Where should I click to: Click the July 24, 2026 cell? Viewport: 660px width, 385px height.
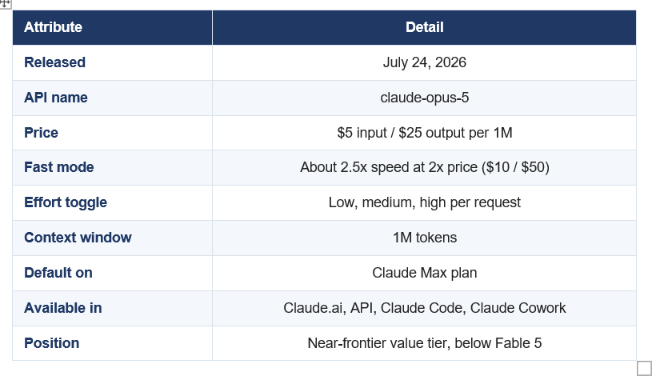424,63
